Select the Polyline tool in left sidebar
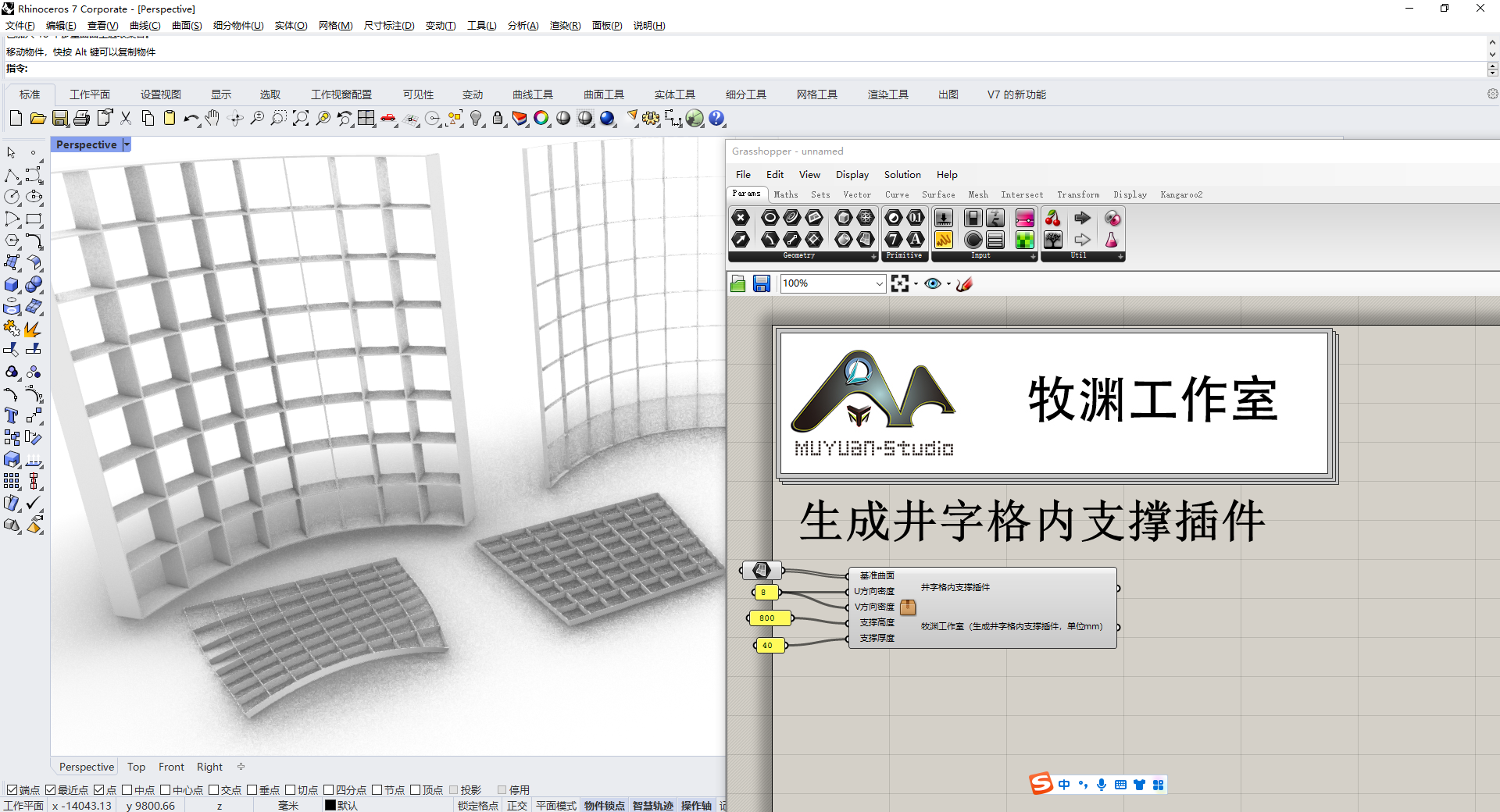 tap(12, 176)
